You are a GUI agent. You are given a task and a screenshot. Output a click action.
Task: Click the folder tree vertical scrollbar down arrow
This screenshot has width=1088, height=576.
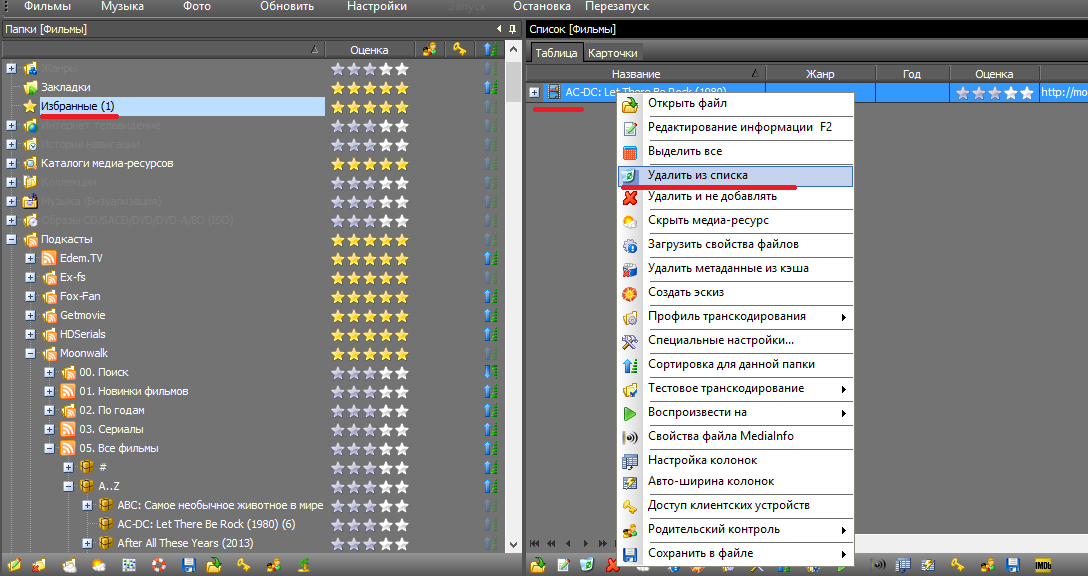point(513,544)
